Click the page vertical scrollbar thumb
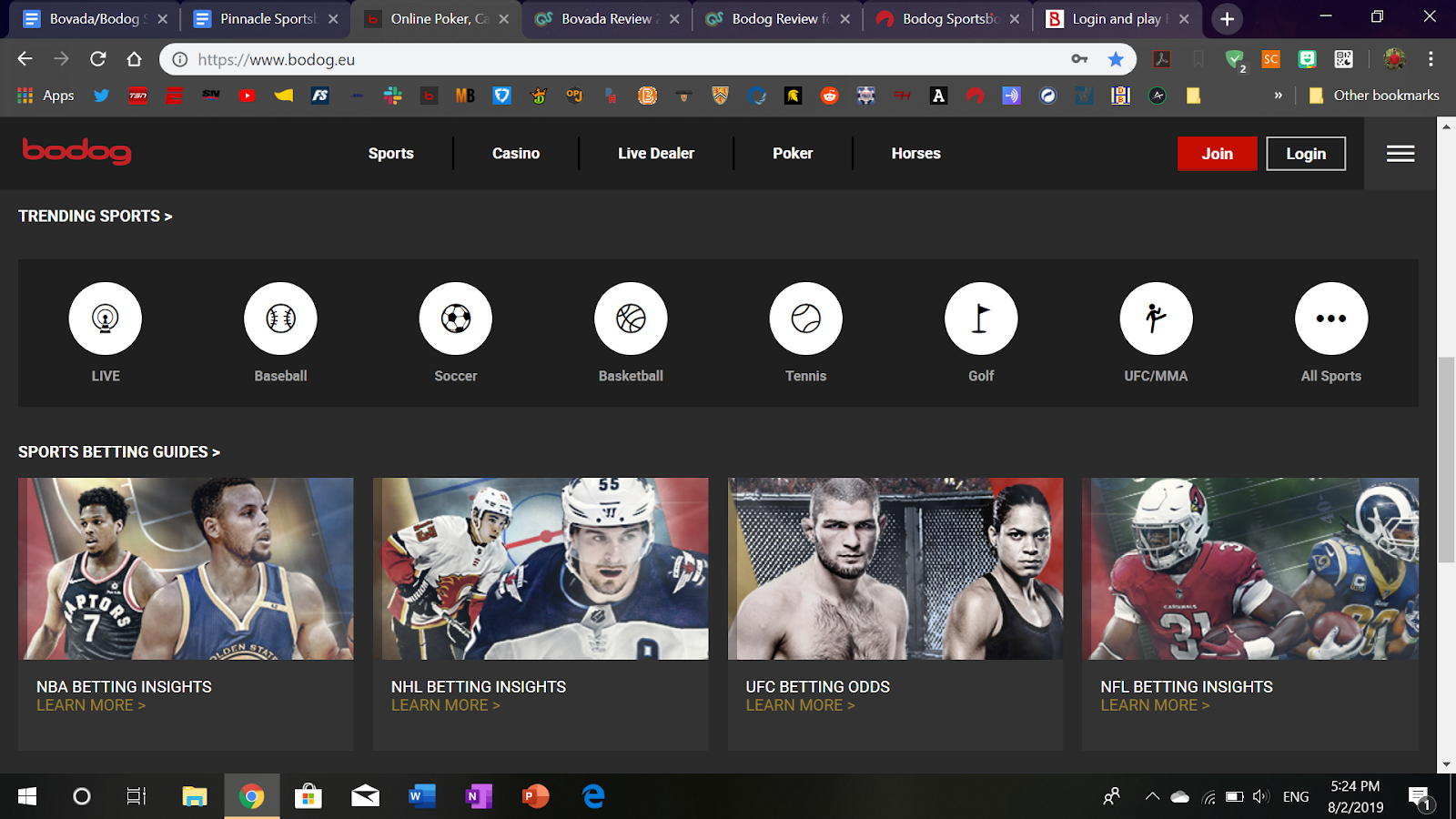Viewport: 1456px width, 819px height. pyautogui.click(x=1446, y=460)
